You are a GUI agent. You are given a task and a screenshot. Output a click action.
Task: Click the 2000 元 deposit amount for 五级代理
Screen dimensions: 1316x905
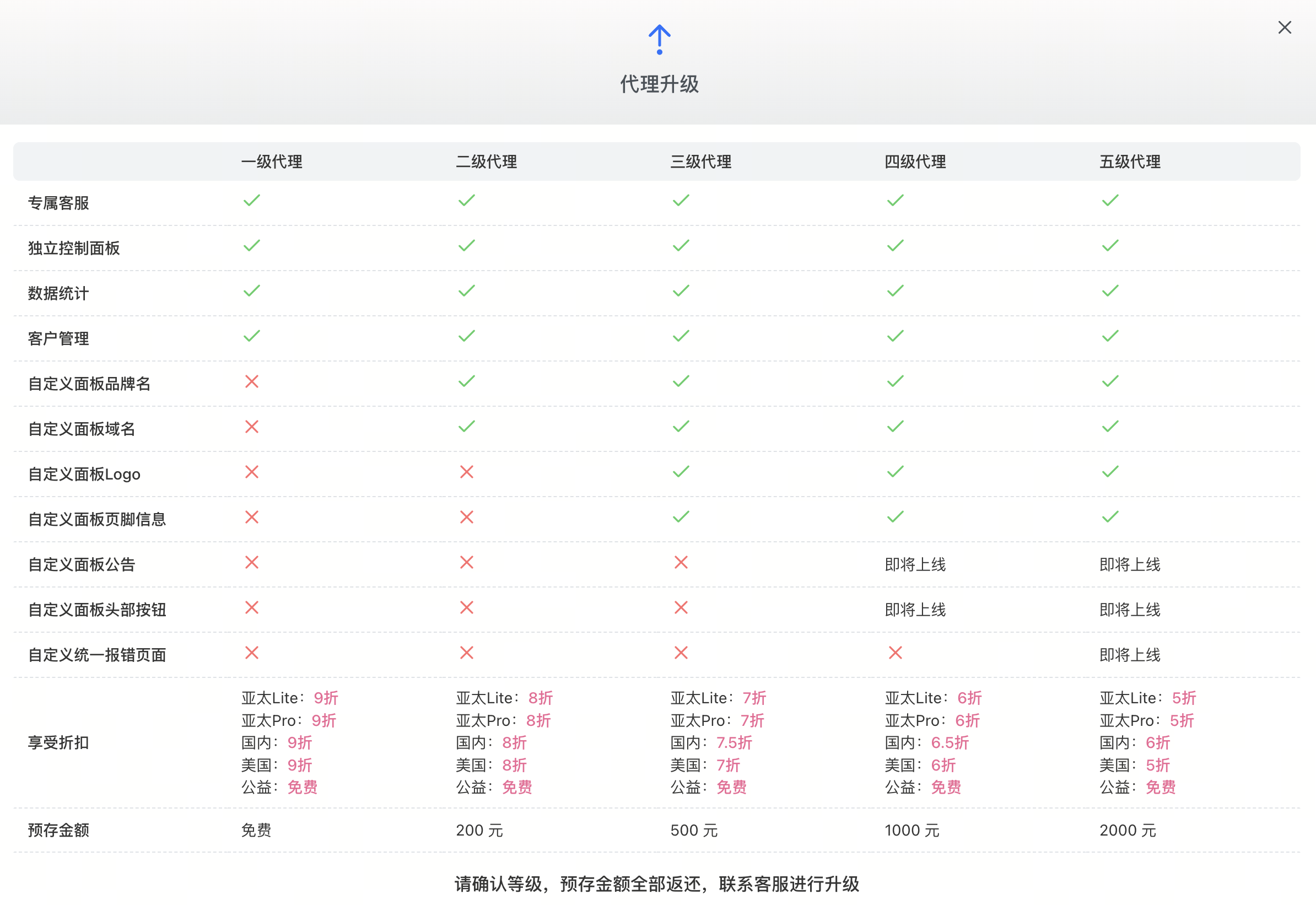[1128, 829]
